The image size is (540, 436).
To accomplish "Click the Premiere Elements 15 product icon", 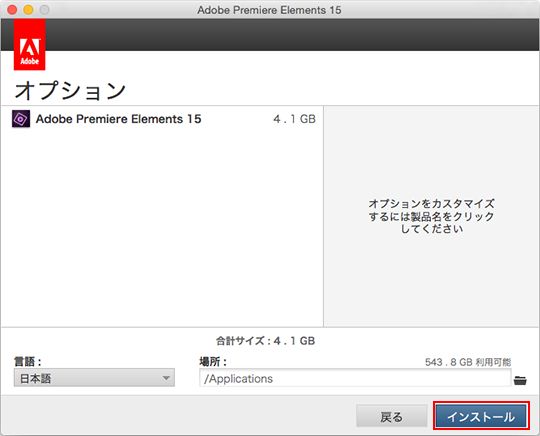I will click(21, 119).
